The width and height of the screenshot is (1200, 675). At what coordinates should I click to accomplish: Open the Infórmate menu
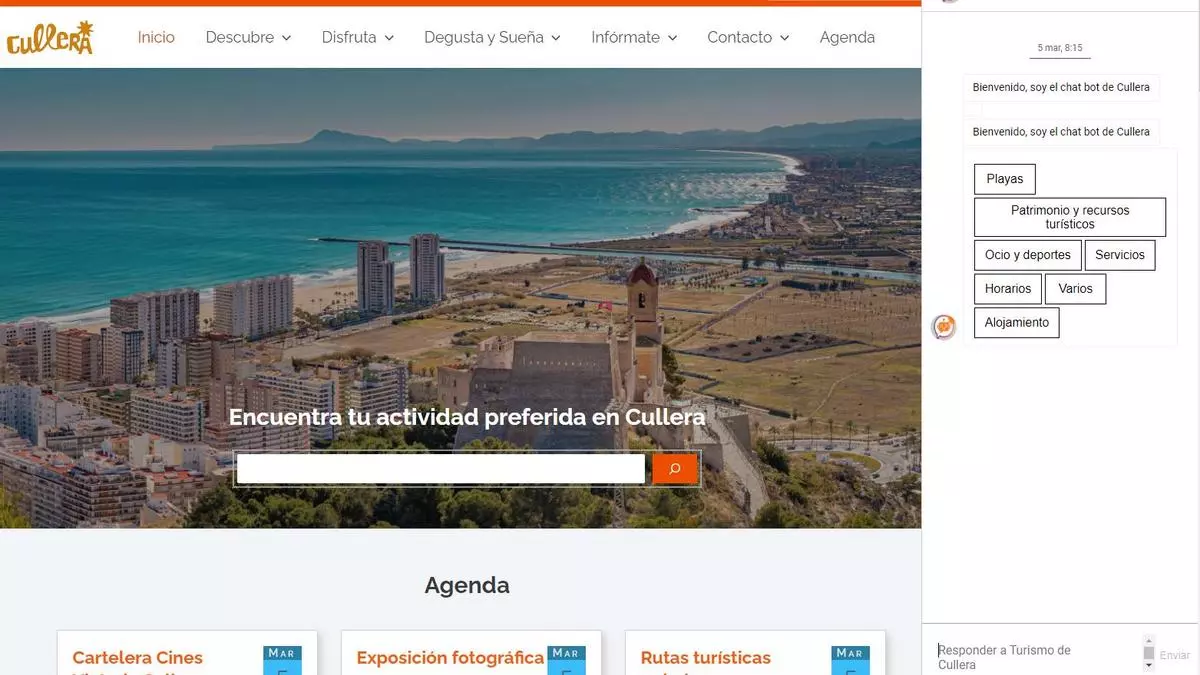tap(634, 37)
